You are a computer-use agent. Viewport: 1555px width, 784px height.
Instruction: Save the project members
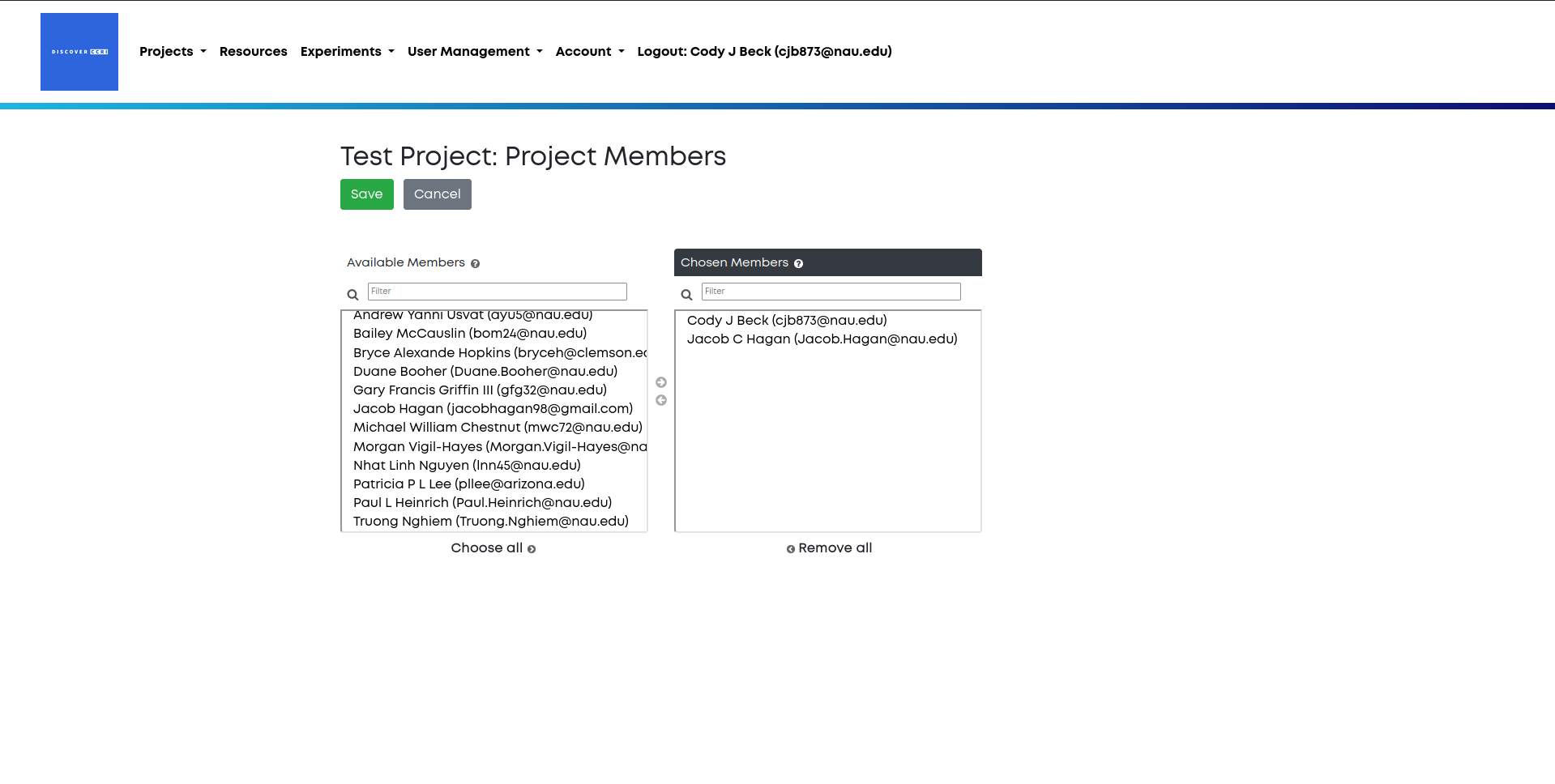(x=367, y=194)
